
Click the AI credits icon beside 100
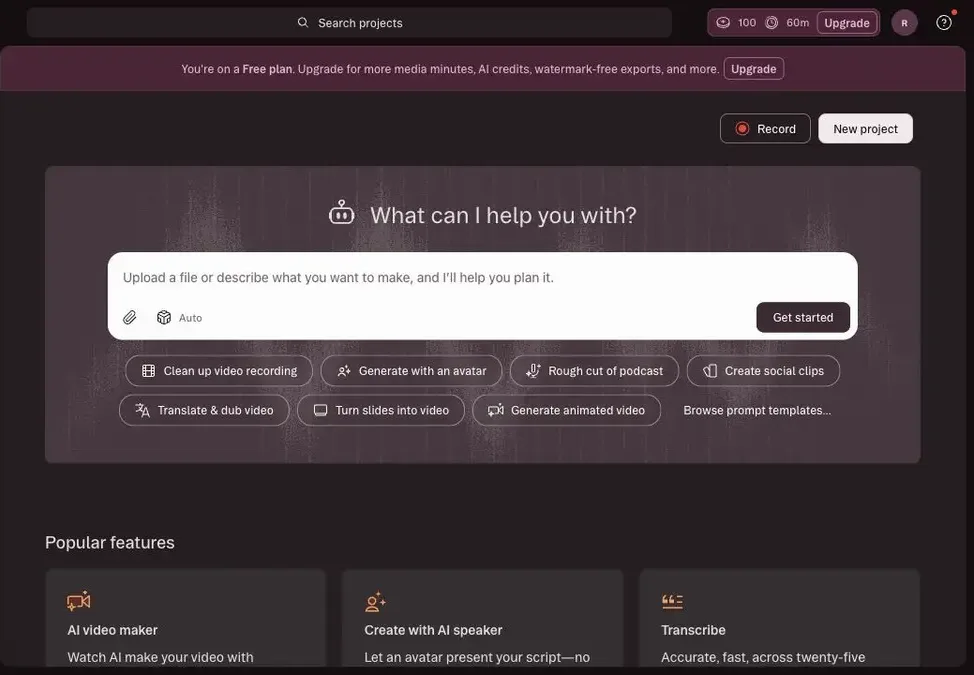click(723, 22)
